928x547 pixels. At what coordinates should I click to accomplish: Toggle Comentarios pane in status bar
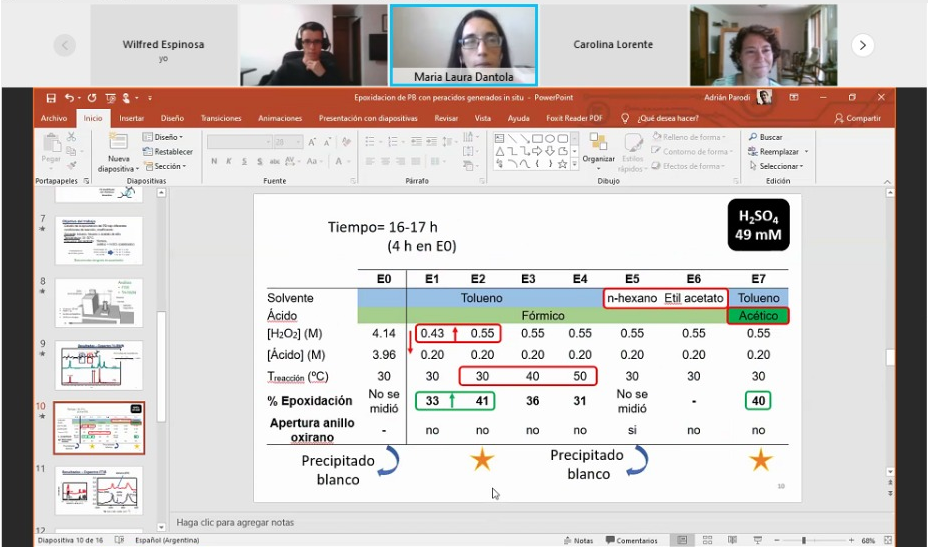(x=630, y=540)
